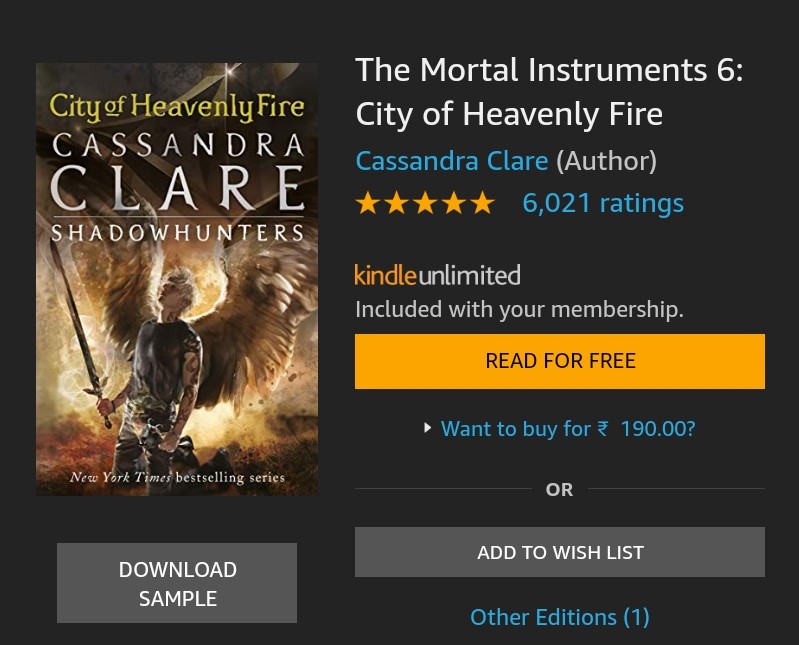Open Other Editions (1)

tap(560, 617)
